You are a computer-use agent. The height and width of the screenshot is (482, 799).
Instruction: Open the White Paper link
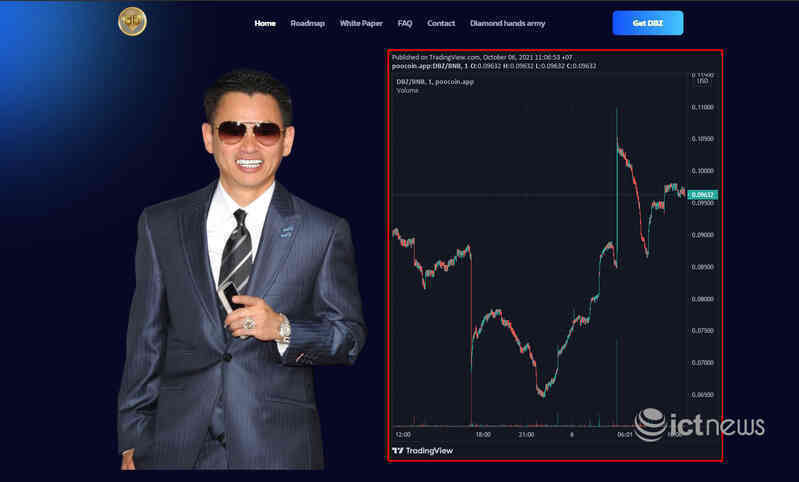[361, 23]
